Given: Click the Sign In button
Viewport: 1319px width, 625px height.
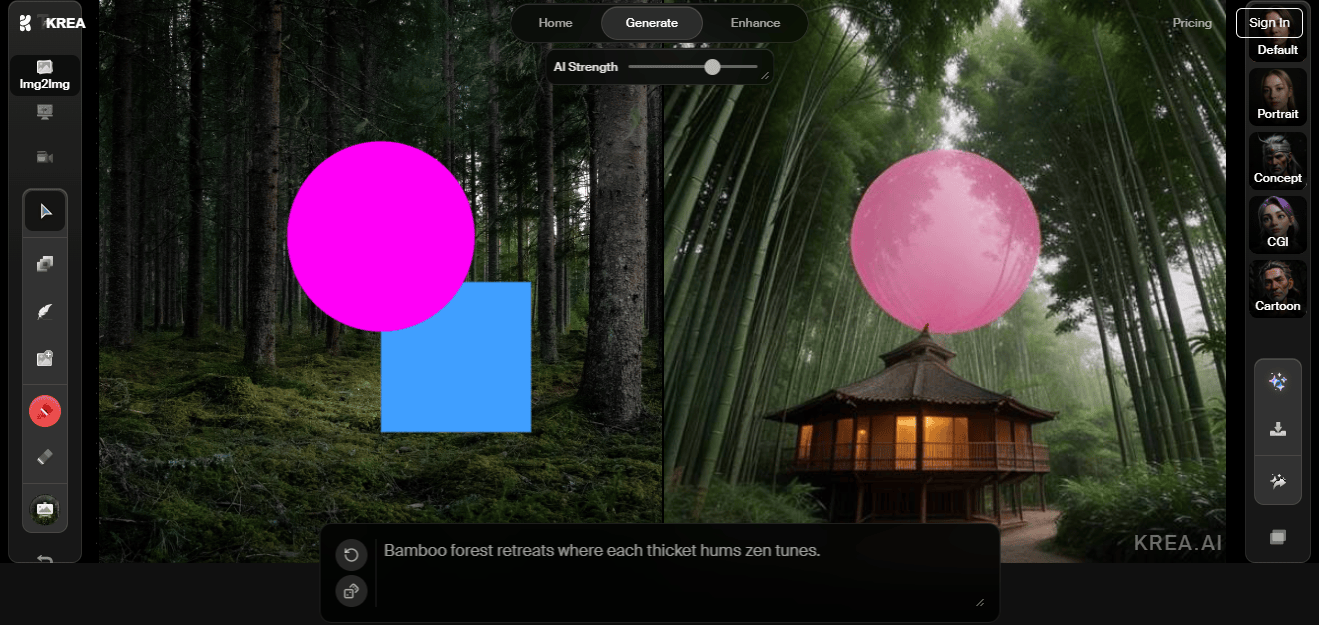Looking at the screenshot, I should pos(1269,23).
